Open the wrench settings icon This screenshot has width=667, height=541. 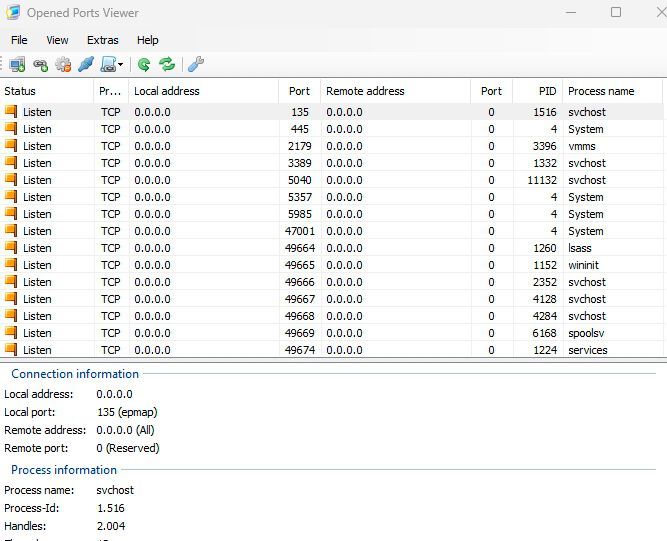tap(196, 65)
